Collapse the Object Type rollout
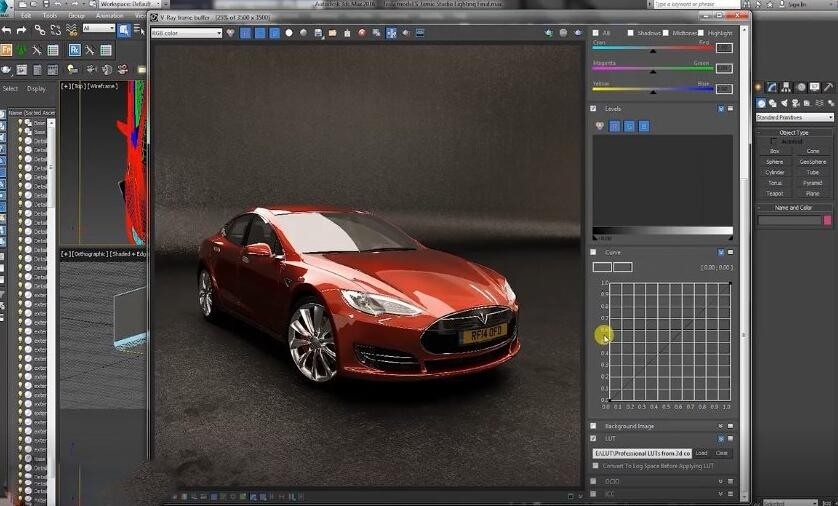This screenshot has height=506, width=838. tap(794, 133)
